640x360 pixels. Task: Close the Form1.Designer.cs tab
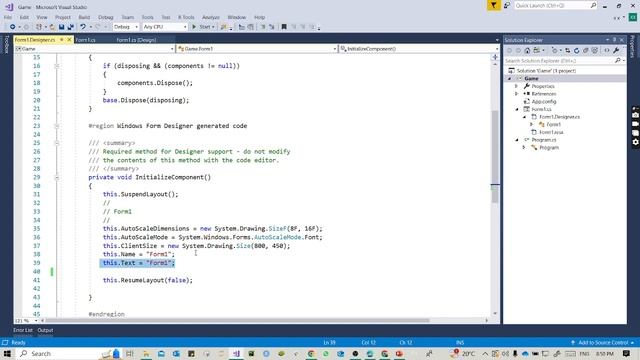69,40
